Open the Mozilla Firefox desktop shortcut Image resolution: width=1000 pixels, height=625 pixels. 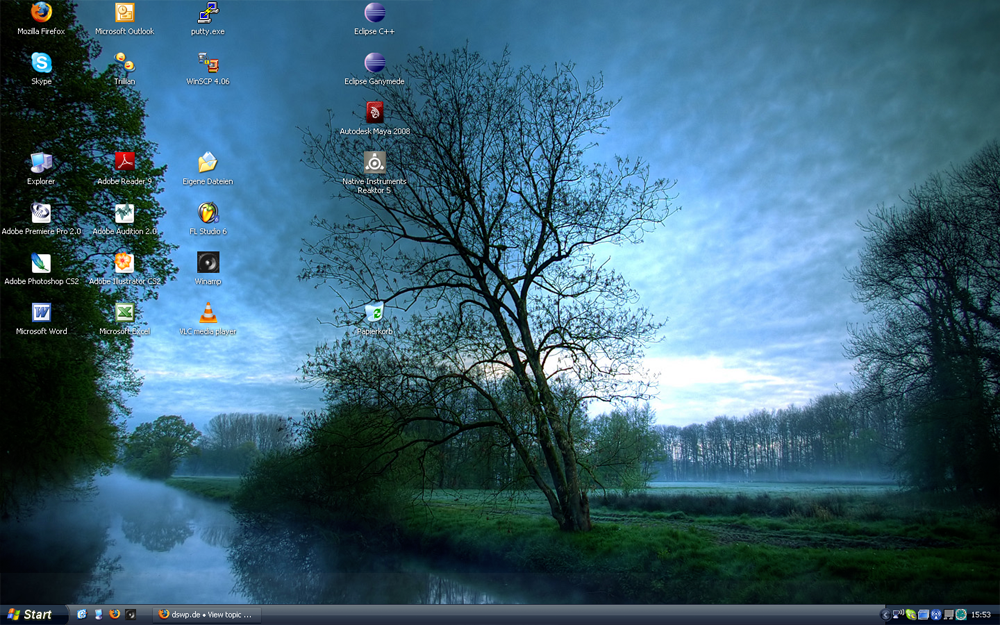point(41,19)
